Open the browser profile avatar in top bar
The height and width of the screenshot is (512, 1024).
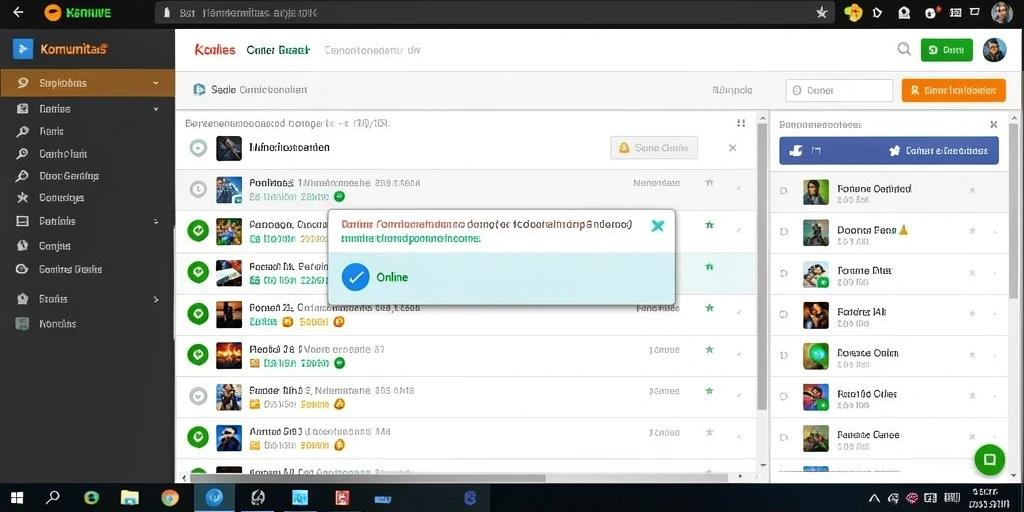[1002, 12]
